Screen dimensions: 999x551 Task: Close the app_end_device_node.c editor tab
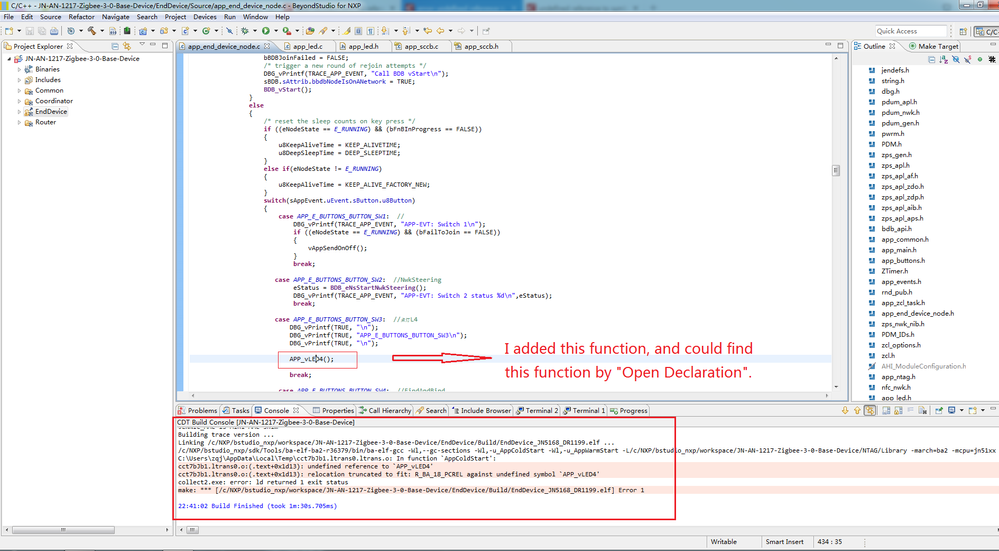click(267, 46)
